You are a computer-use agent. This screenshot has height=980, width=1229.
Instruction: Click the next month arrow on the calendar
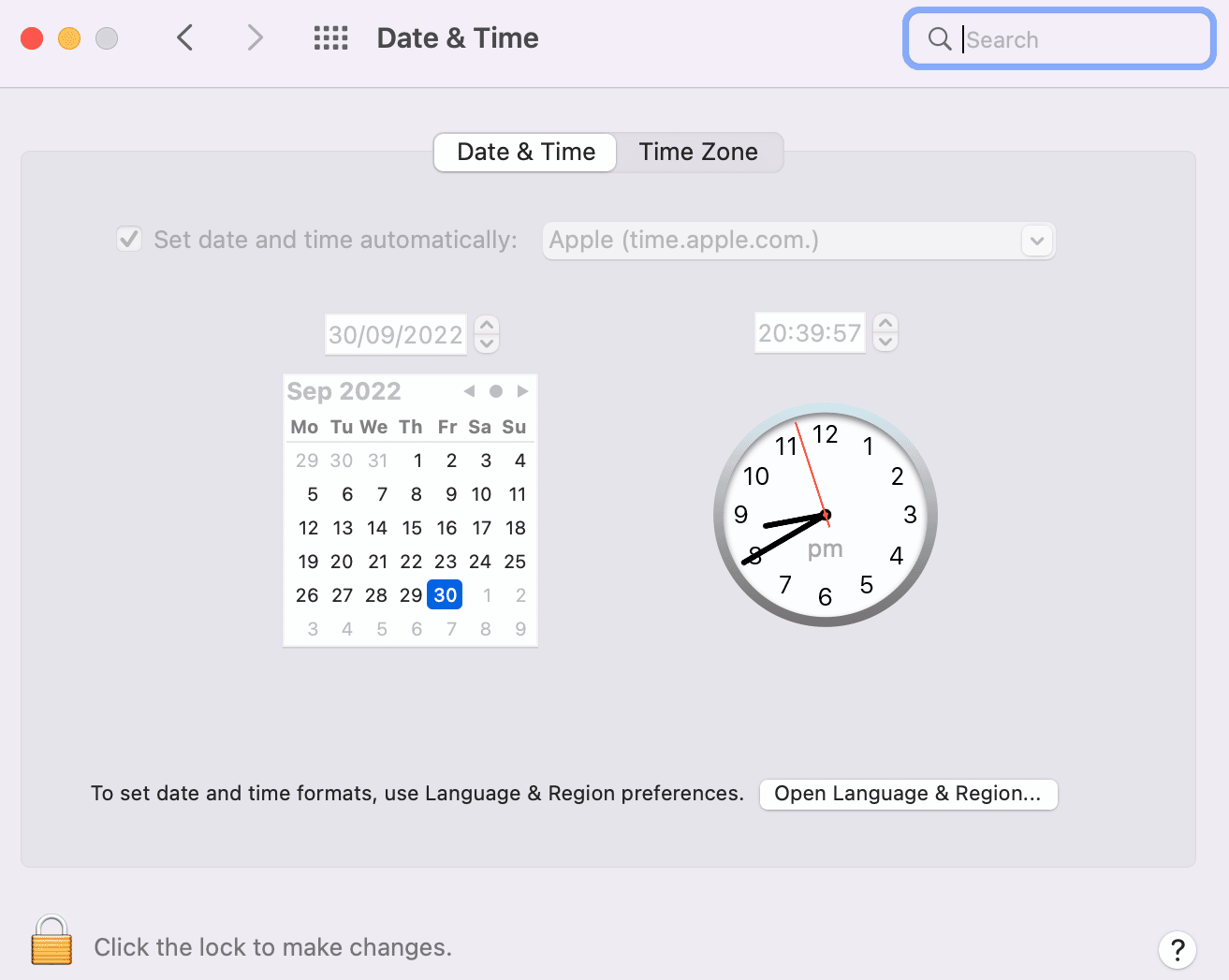523,390
